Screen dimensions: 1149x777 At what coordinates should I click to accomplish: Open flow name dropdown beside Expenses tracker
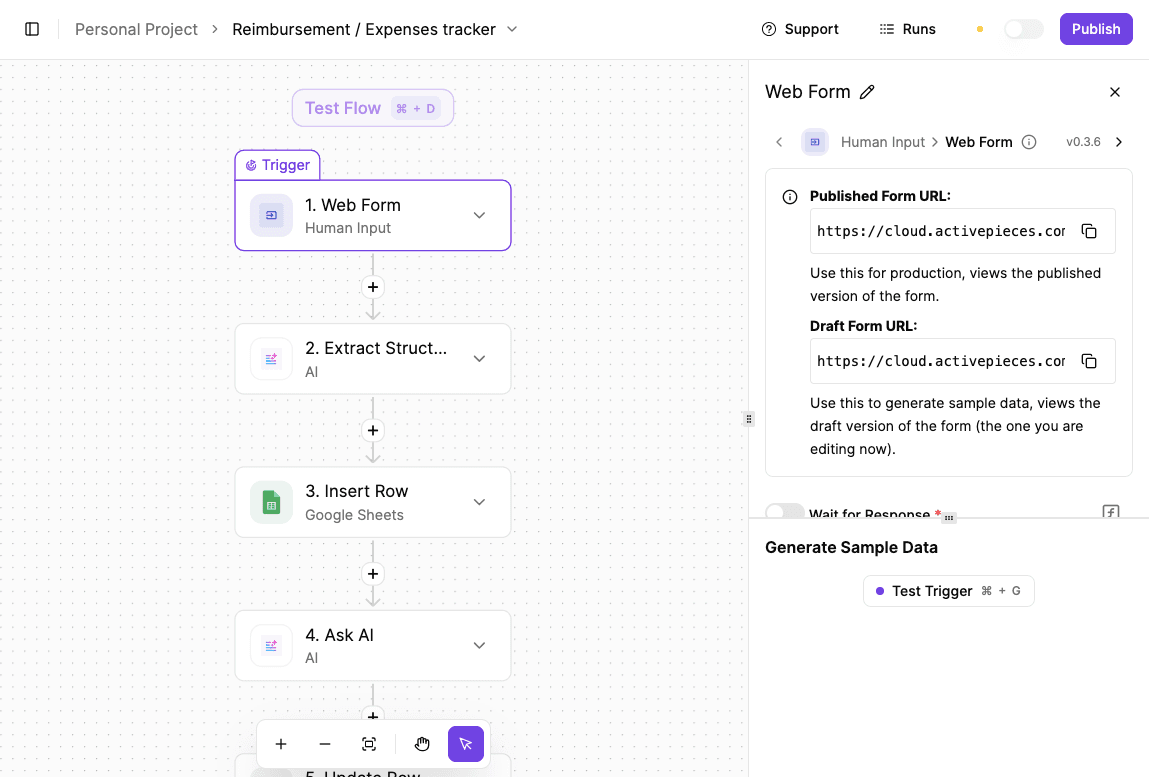point(512,29)
